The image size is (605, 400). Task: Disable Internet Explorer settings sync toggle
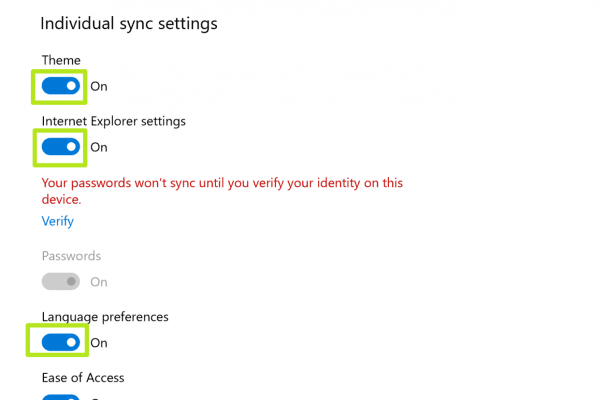tap(62, 147)
